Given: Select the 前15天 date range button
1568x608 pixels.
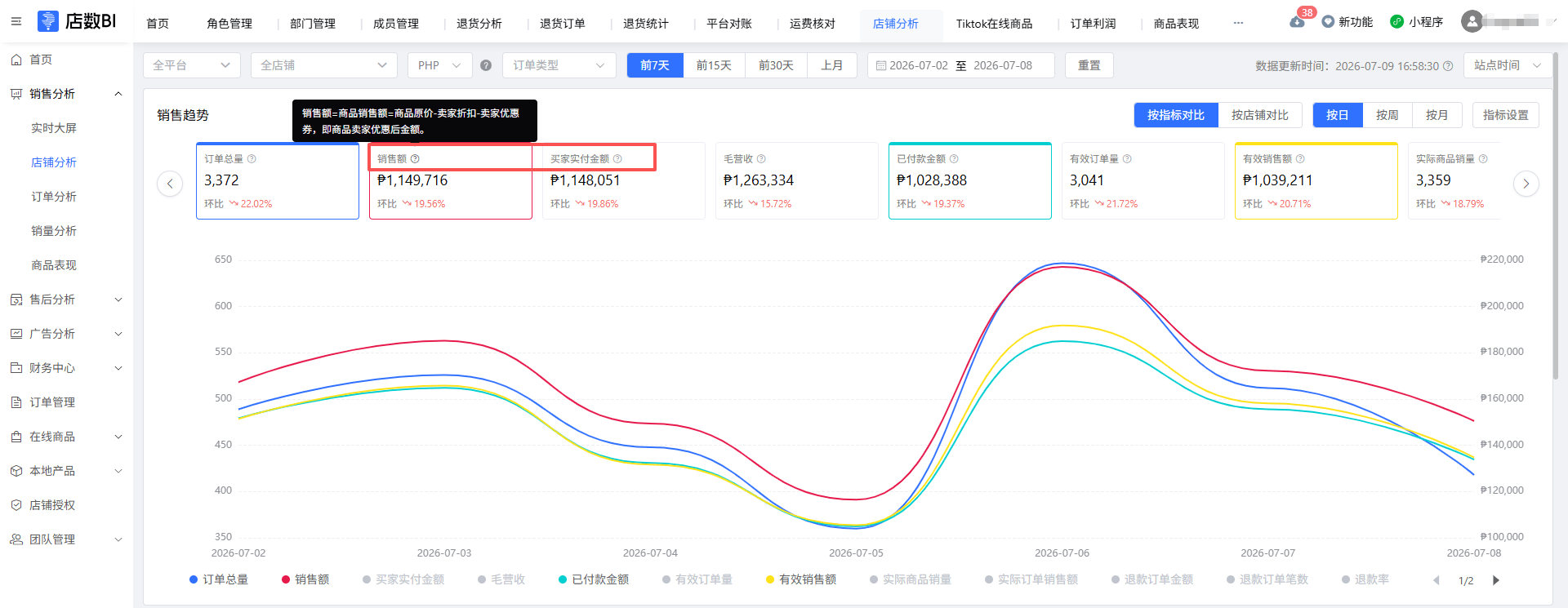Looking at the screenshot, I should tap(714, 65).
